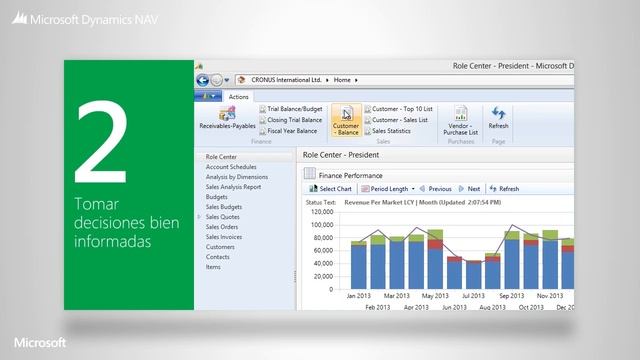This screenshot has height=360, width=640.
Task: Open Budgets in navigation pane
Action: tap(216, 197)
